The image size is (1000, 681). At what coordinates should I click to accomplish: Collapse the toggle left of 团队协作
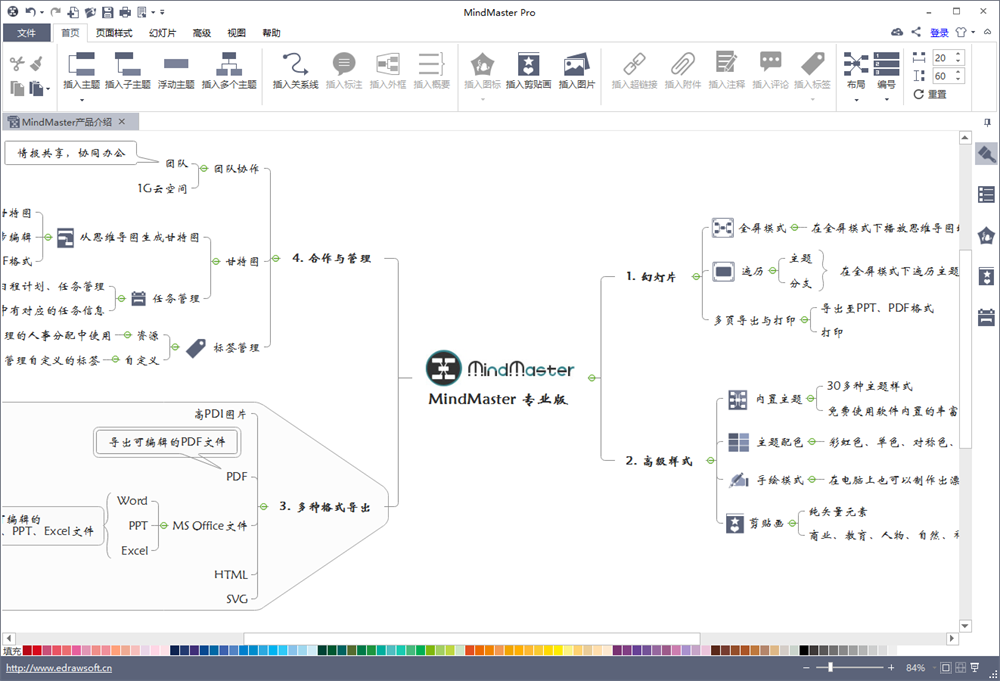[x=204, y=168]
